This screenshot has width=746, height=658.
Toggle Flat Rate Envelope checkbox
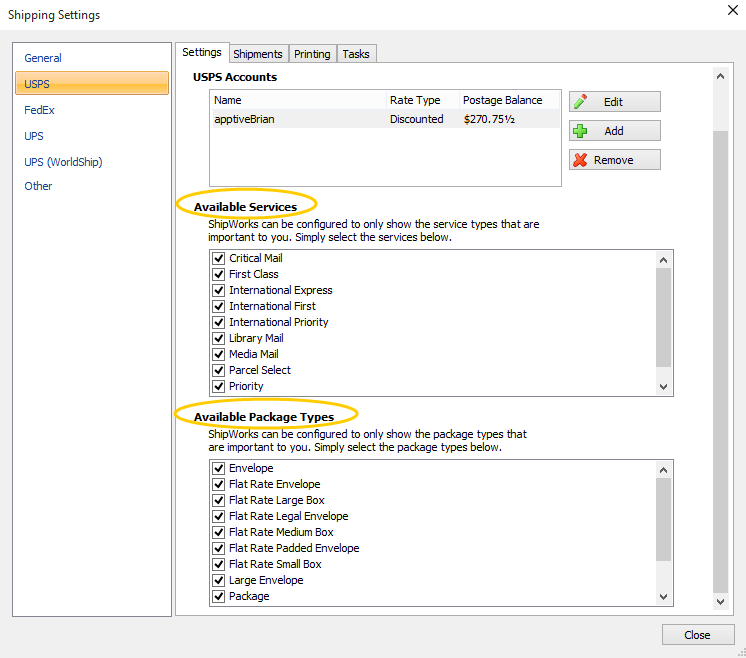[218, 484]
